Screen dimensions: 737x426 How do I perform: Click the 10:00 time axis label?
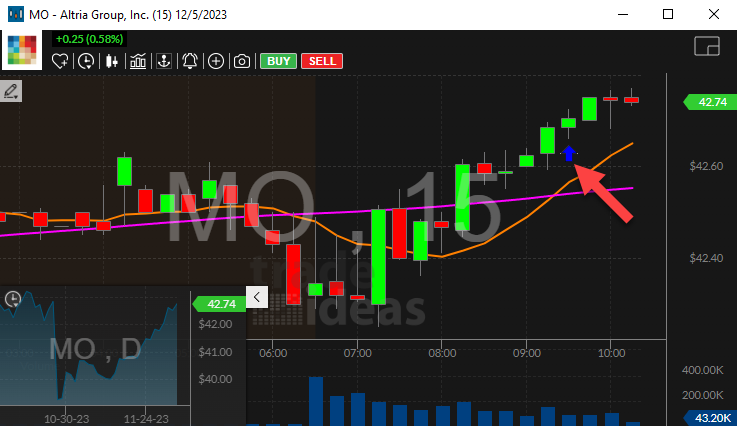[611, 353]
